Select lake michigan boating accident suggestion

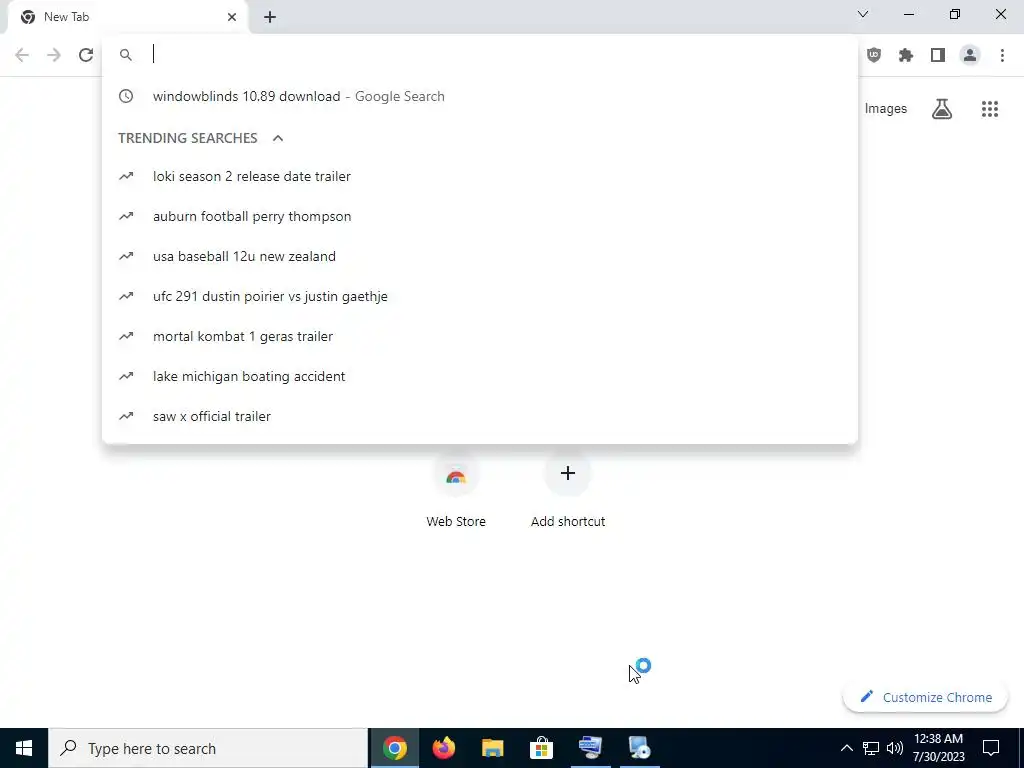[x=480, y=376]
